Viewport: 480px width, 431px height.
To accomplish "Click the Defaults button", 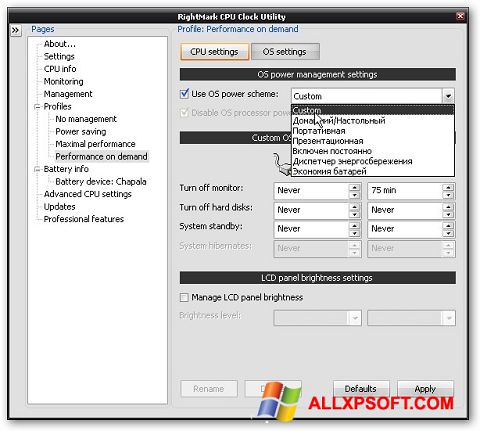I will 361,389.
